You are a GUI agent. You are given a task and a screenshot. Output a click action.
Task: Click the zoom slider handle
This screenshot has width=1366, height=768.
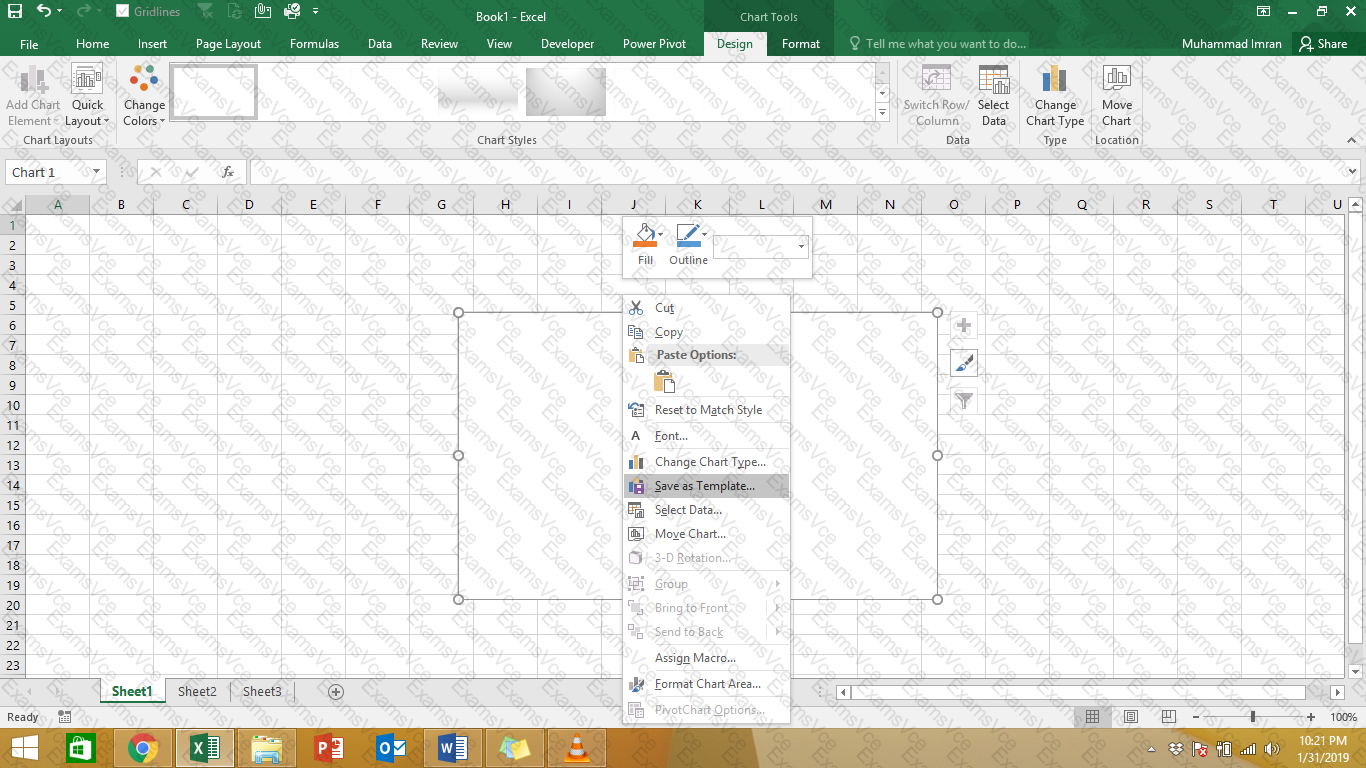coord(1253,717)
